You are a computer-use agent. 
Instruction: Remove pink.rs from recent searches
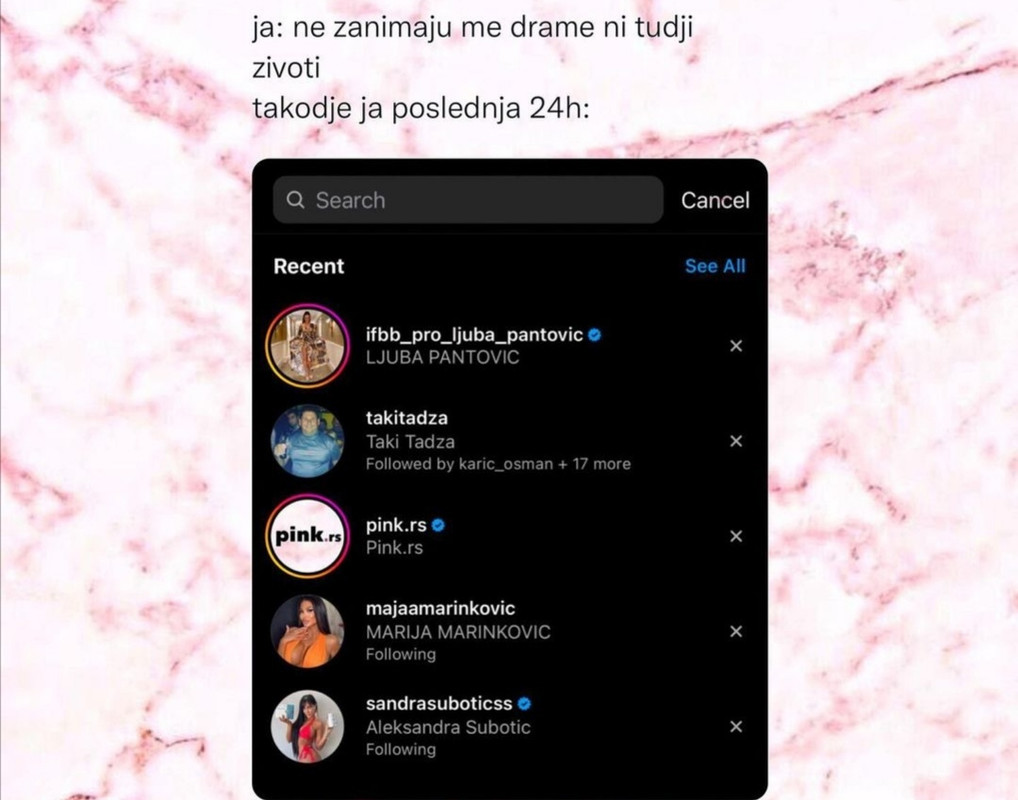[736, 536]
